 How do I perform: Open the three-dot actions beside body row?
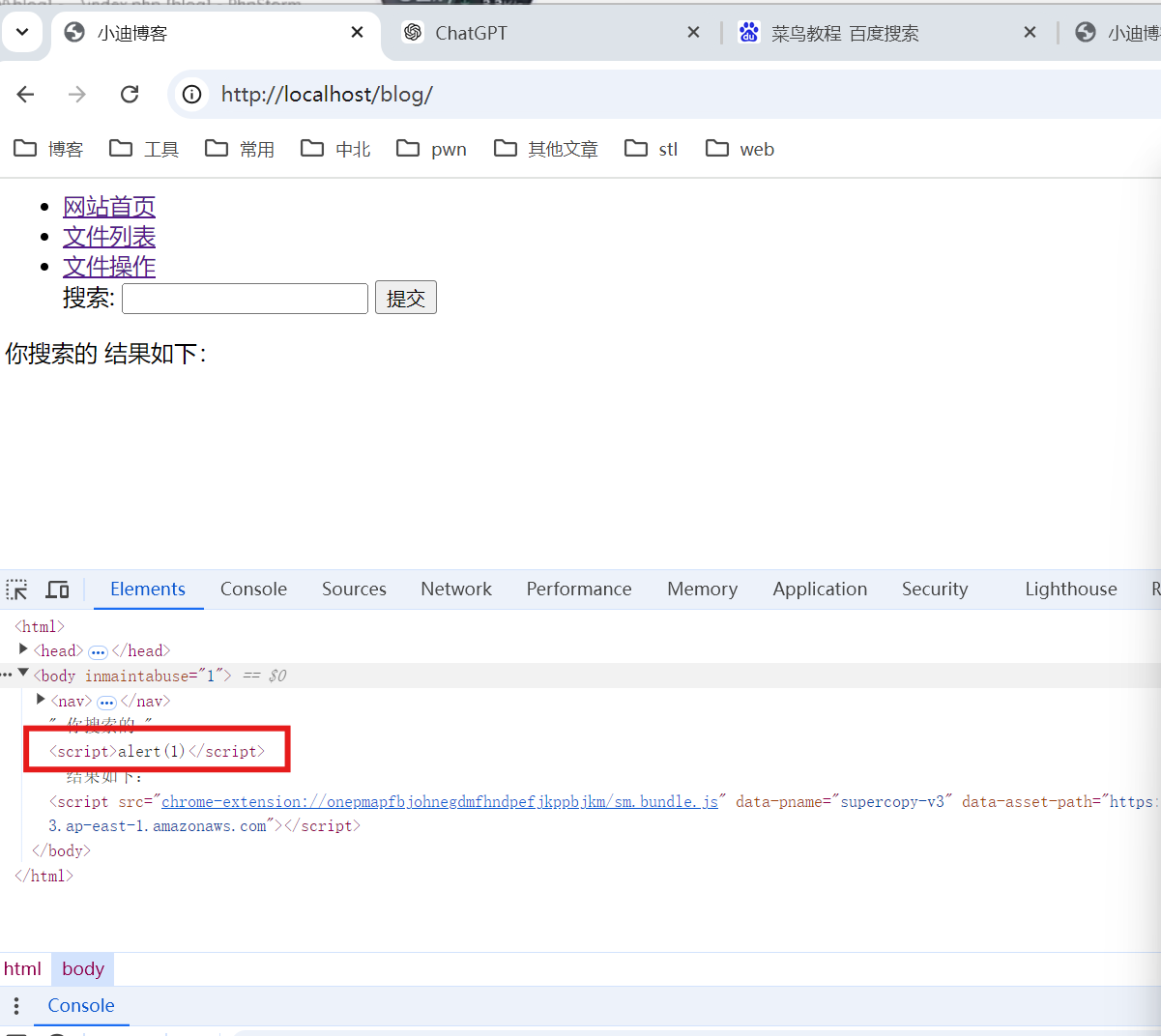[x=7, y=675]
